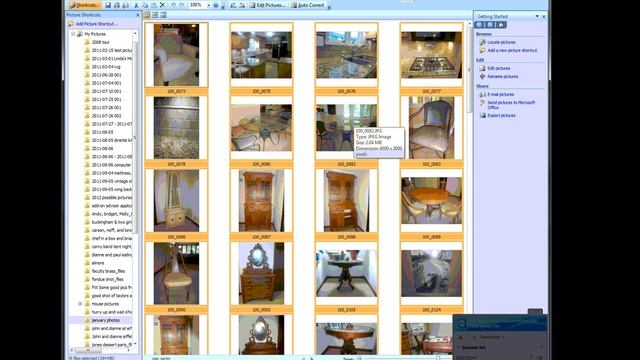
Task: Collapse the My Pictures tree node
Action: coord(73,34)
